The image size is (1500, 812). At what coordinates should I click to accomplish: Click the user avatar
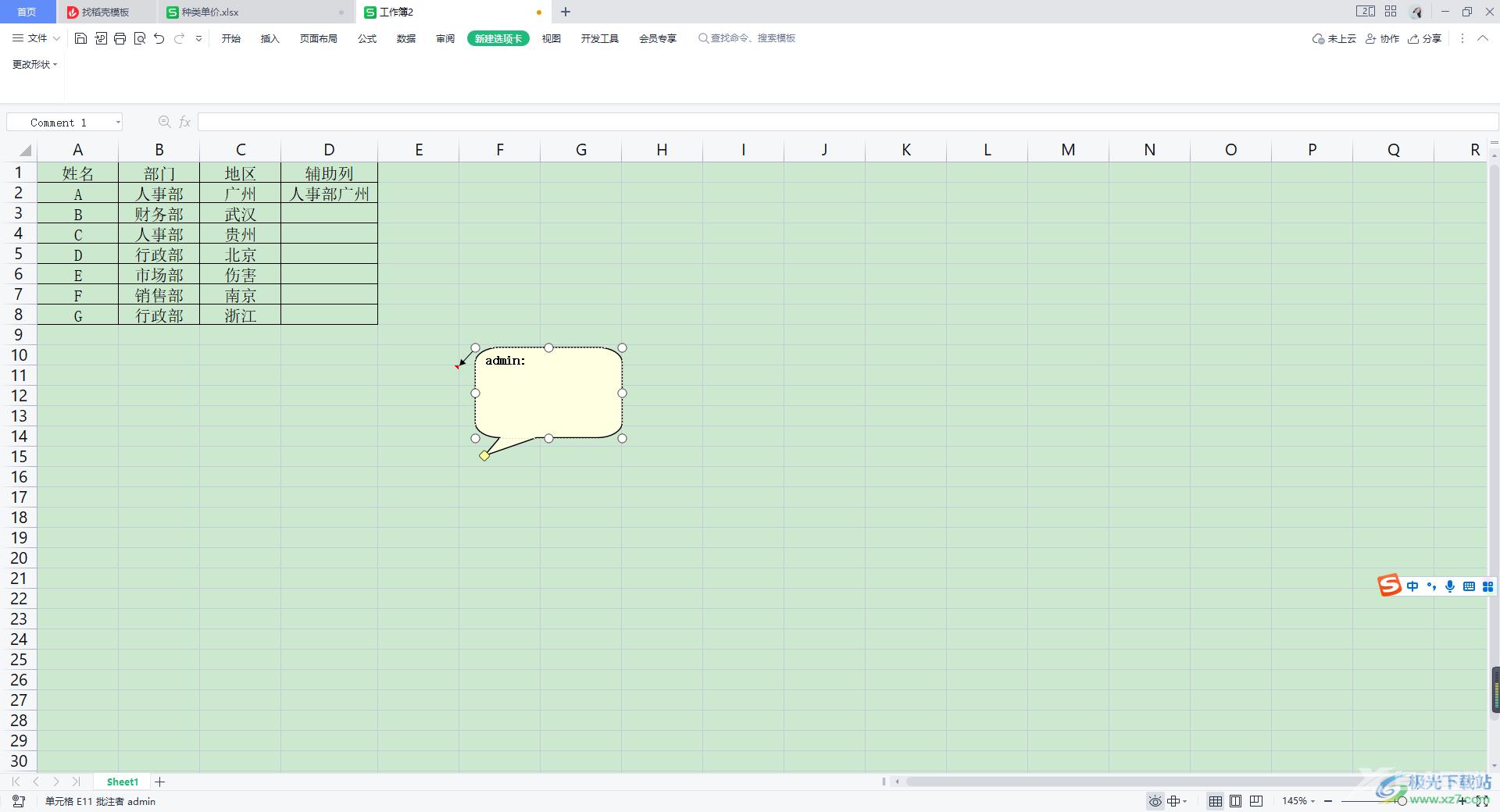tap(1416, 12)
